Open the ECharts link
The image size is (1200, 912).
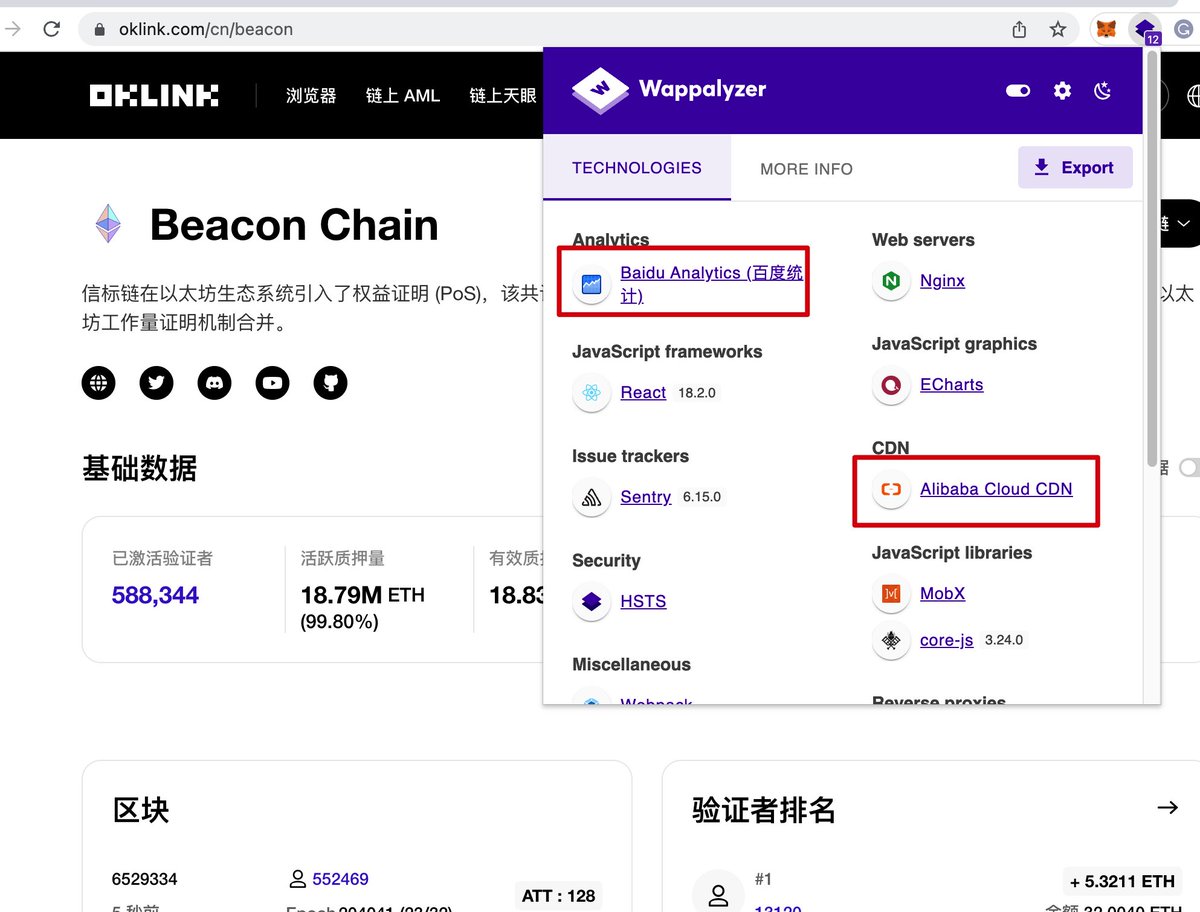pyautogui.click(x=951, y=384)
